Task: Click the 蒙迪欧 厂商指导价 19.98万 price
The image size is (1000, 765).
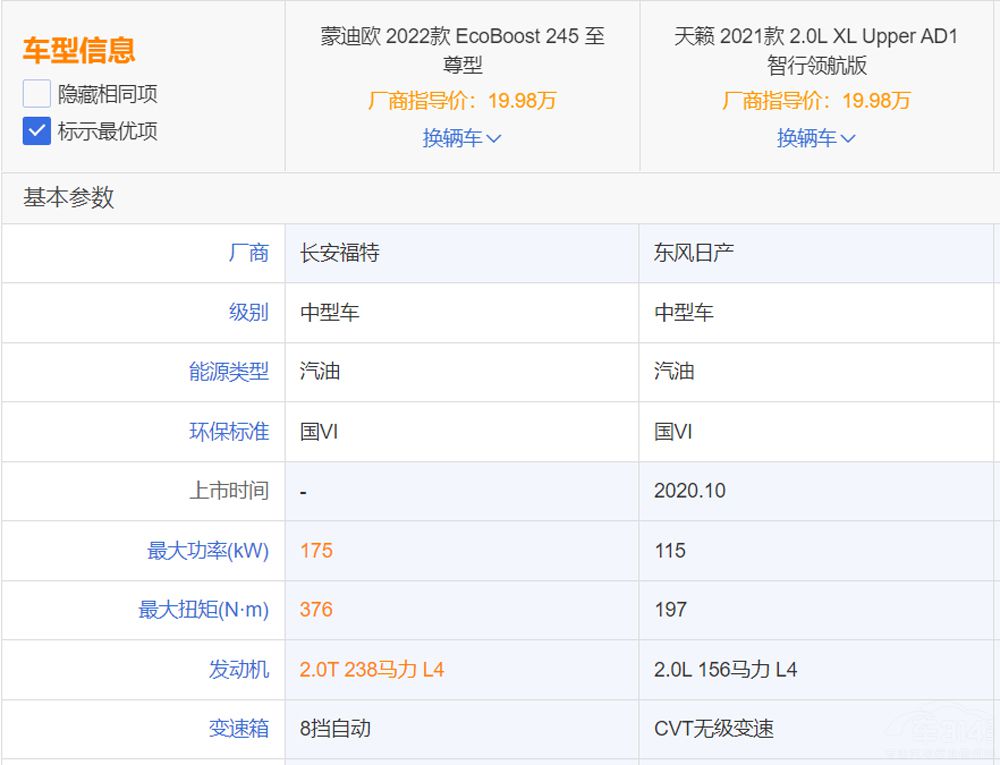Action: [462, 101]
